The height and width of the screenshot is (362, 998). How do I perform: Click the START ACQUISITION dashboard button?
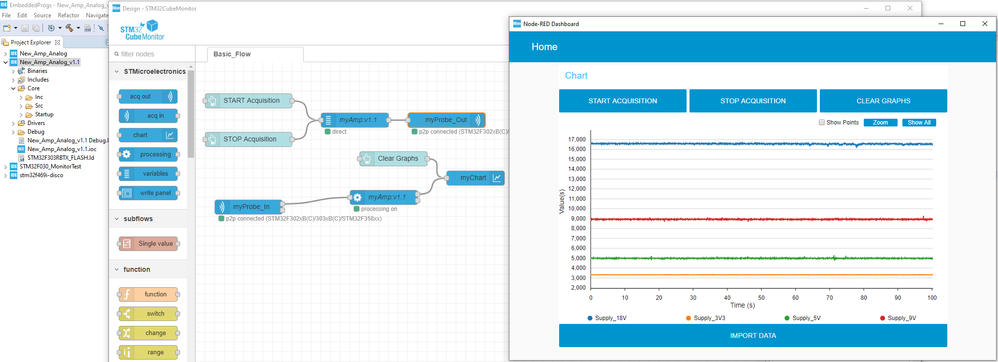pos(622,101)
